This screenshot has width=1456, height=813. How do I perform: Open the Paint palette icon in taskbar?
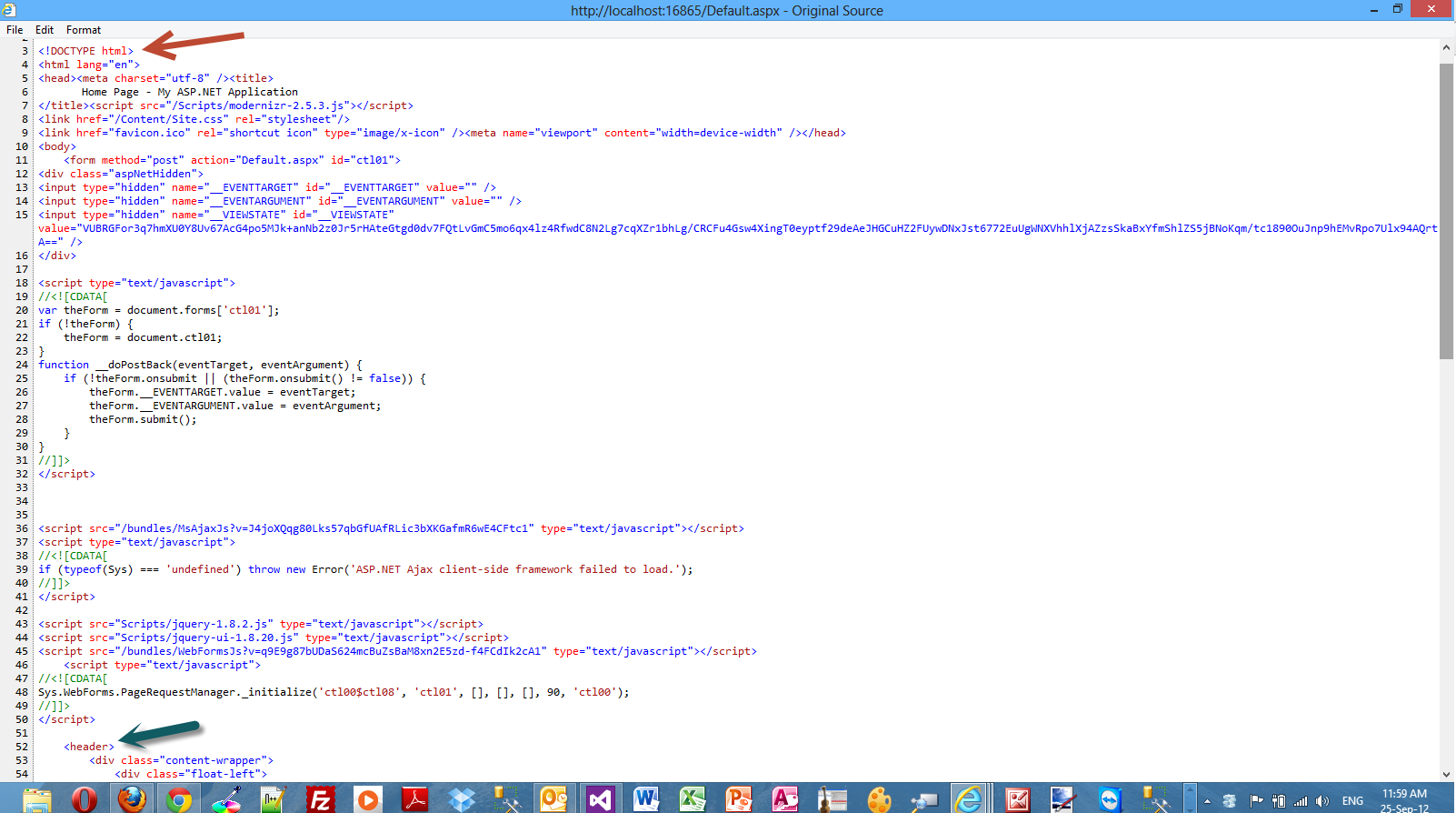point(879,799)
